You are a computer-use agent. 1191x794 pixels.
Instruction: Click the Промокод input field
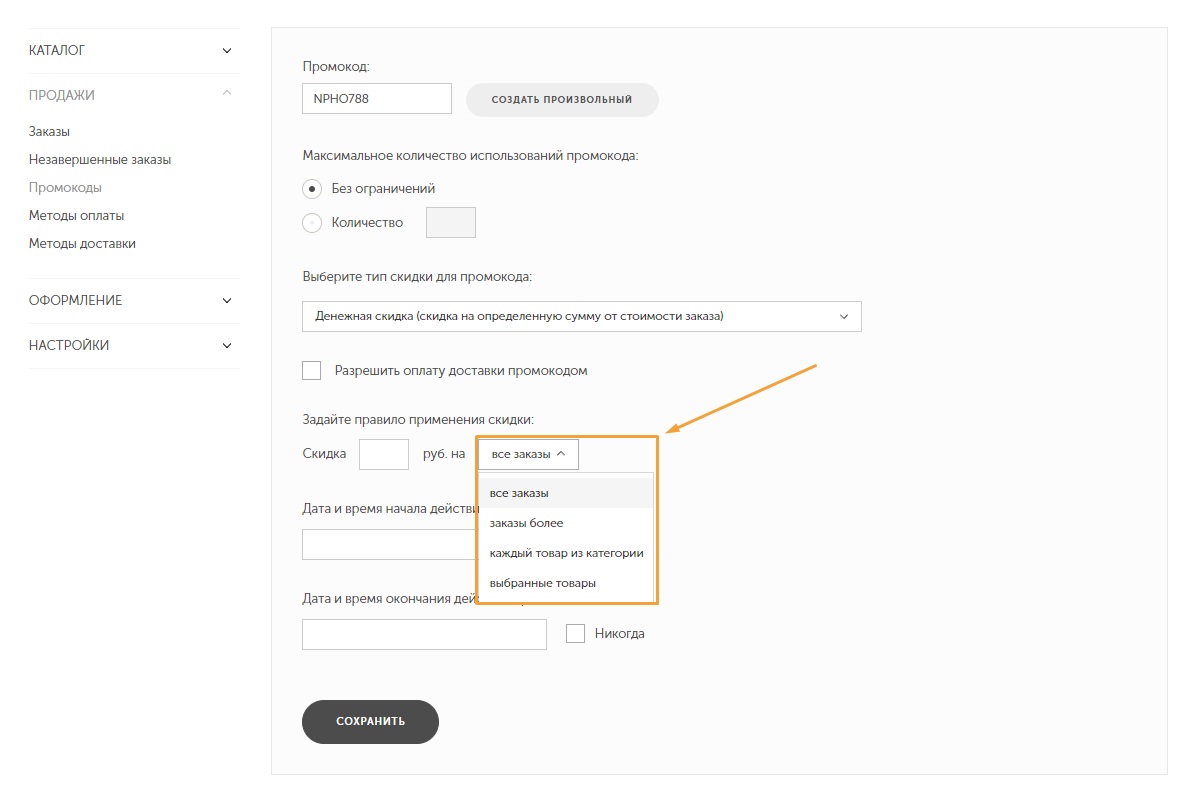point(377,99)
